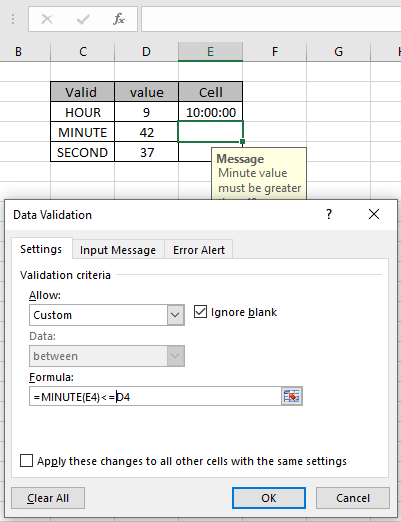Viewport: 401px width, 522px height.
Task: Click the Clear All button
Action: tap(48, 498)
